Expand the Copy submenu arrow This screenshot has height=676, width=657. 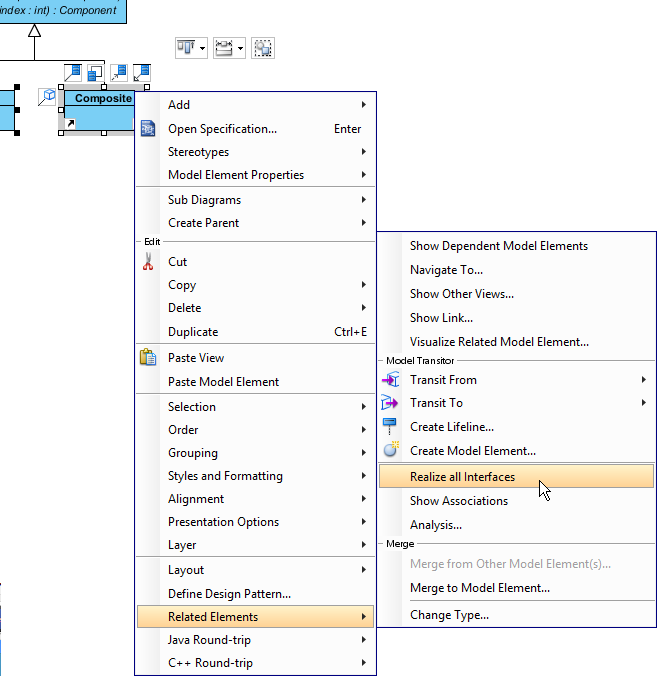pos(364,284)
